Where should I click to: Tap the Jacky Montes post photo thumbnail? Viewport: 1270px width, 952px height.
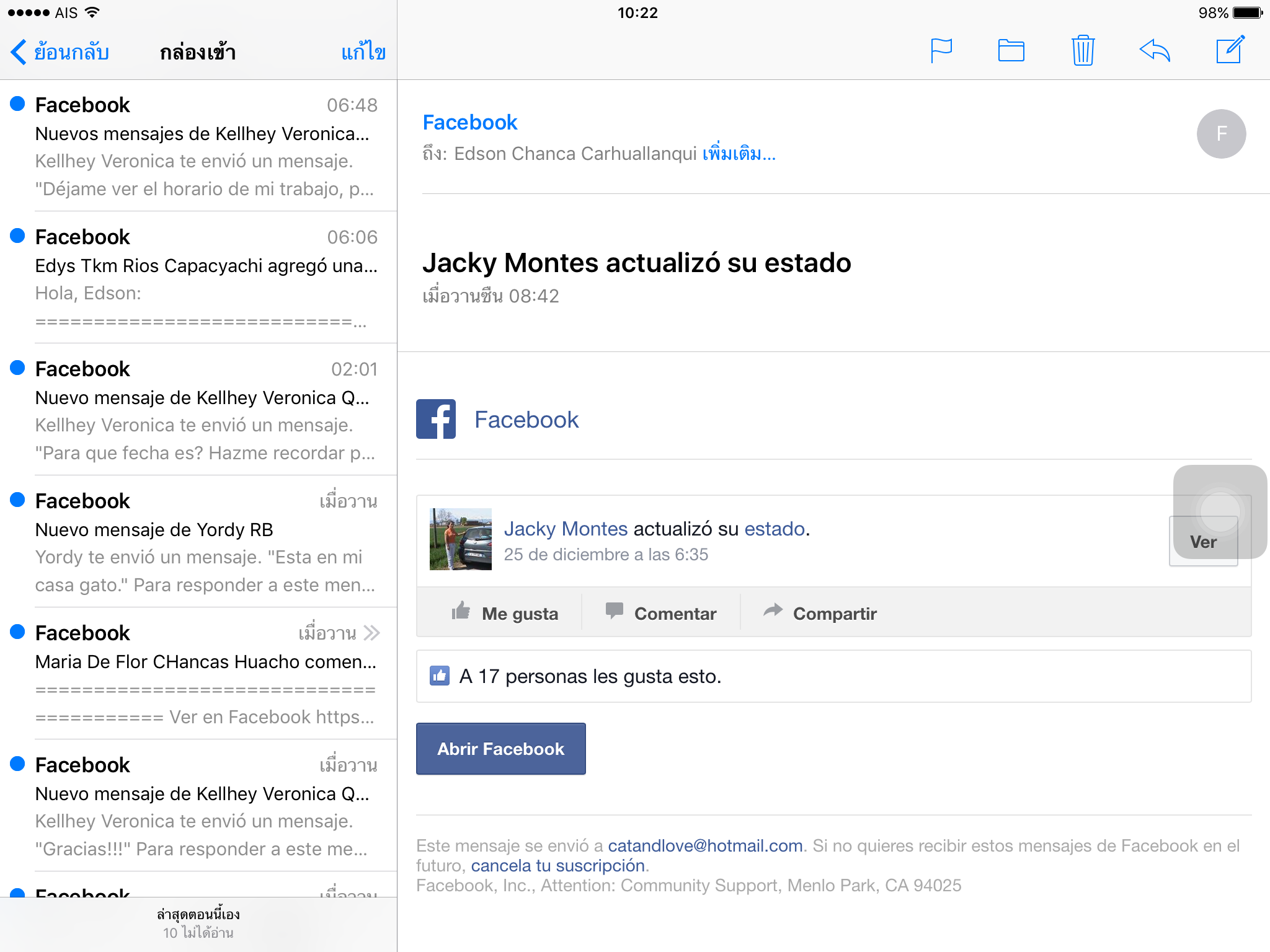pos(461,539)
